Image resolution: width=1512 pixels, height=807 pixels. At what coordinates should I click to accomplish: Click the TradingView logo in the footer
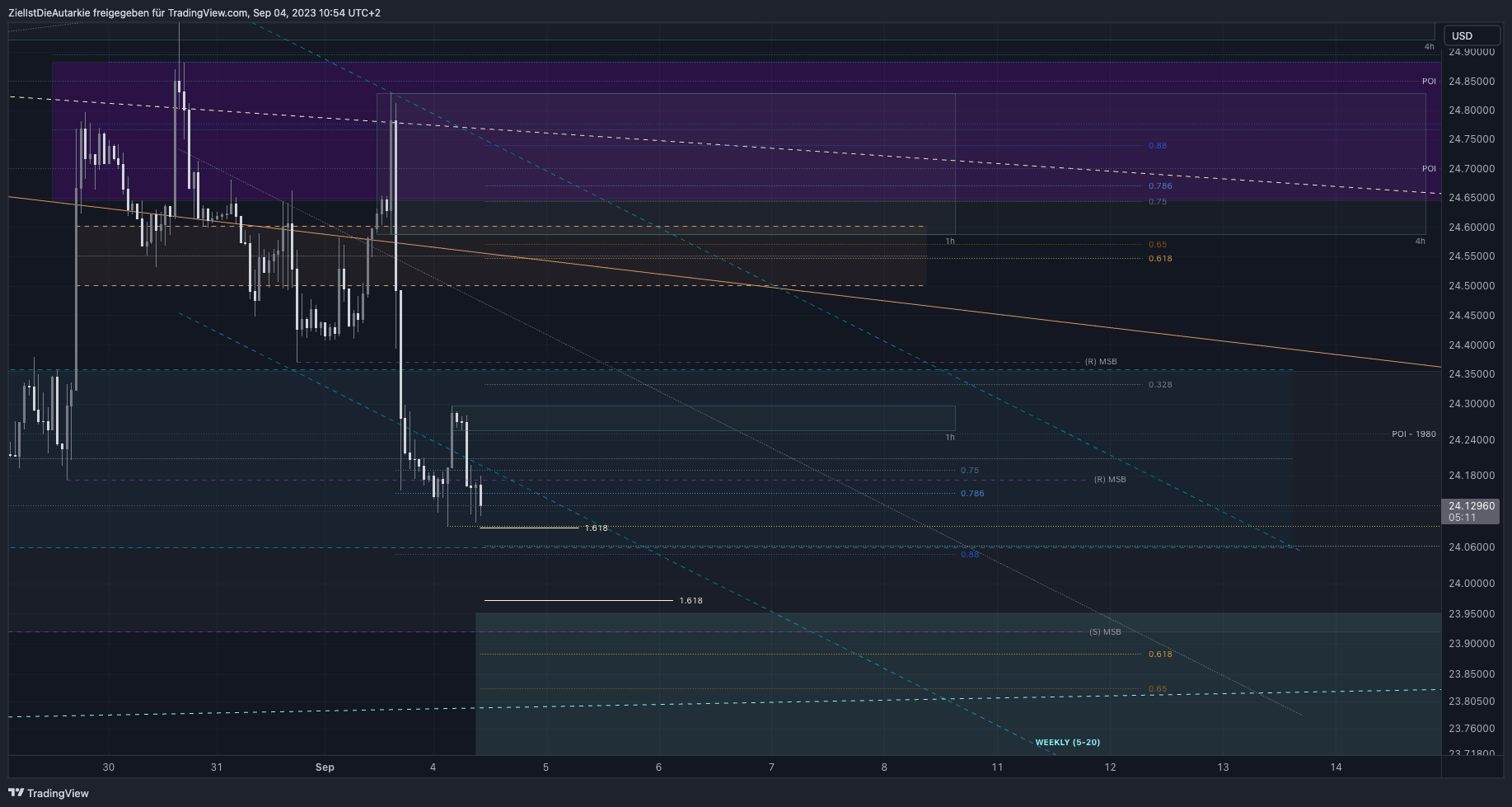pos(49,793)
